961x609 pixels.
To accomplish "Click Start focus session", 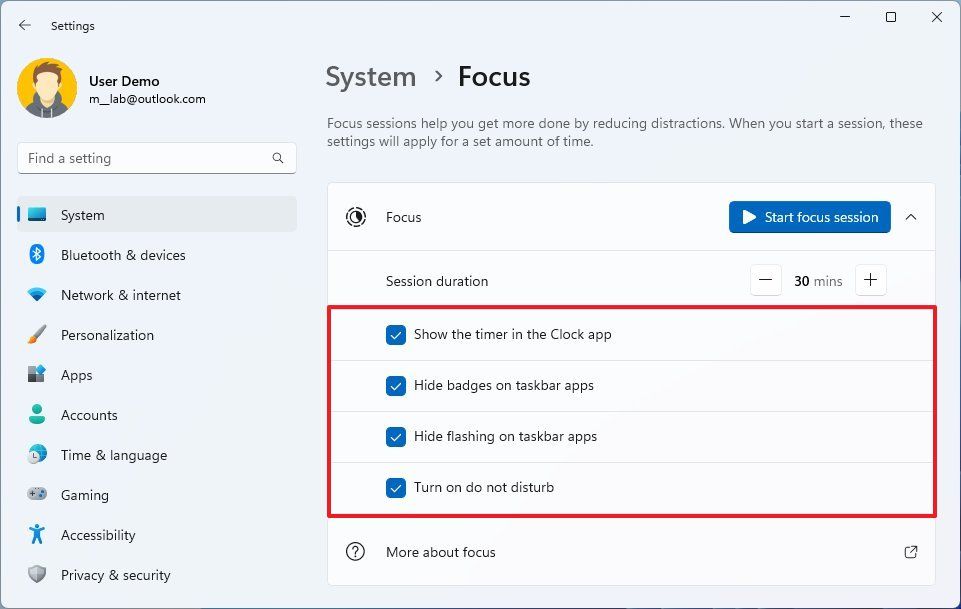I will click(x=809, y=217).
